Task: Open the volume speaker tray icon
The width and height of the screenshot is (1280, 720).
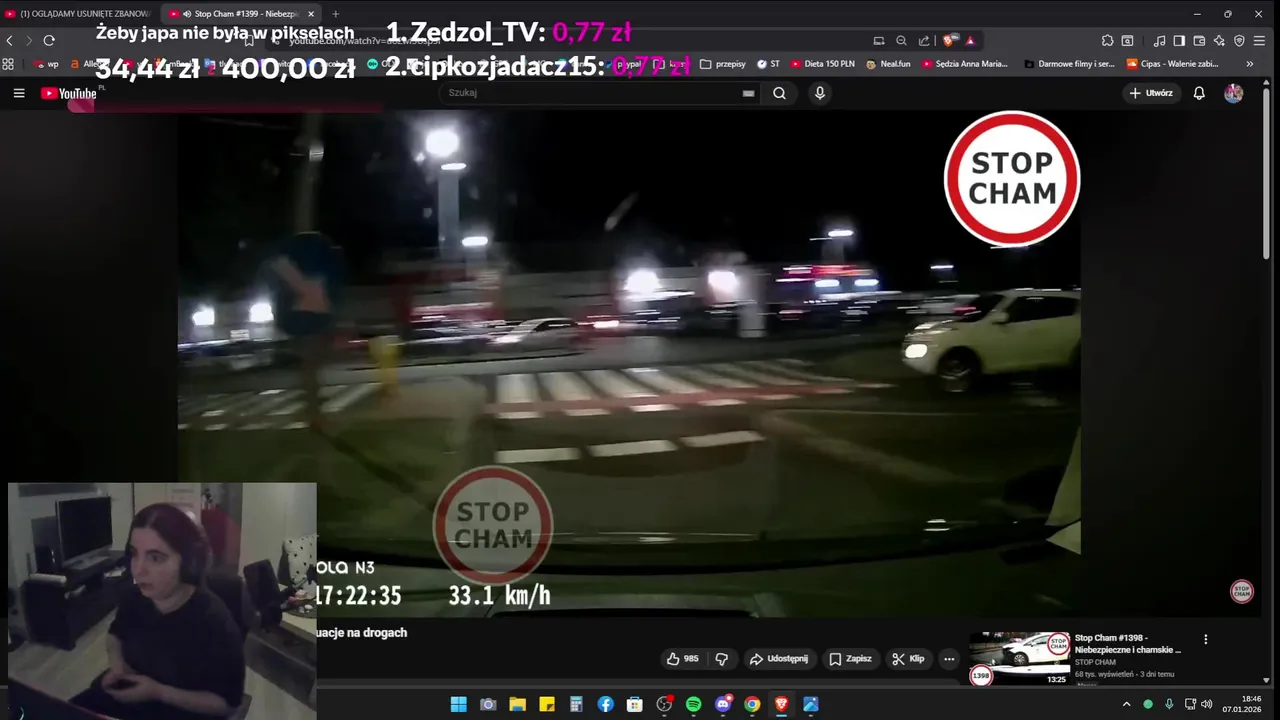Action: [x=1207, y=704]
